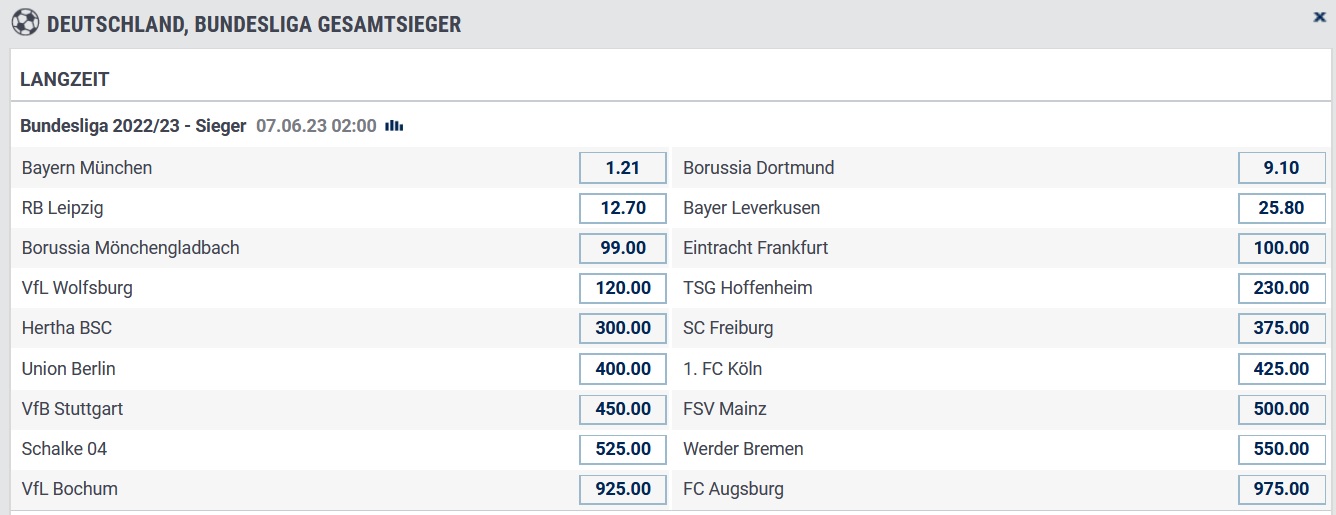Choose Union Berlin odds 400.00
Screen dimensions: 1336x515
pyautogui.click(x=623, y=369)
